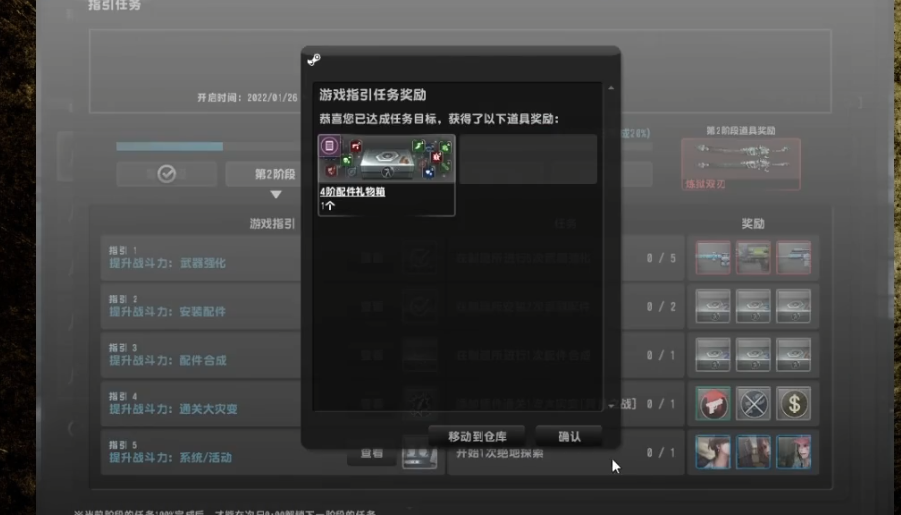Click the 0 / 5 progress count
The height and width of the screenshot is (515, 901).
(661, 258)
